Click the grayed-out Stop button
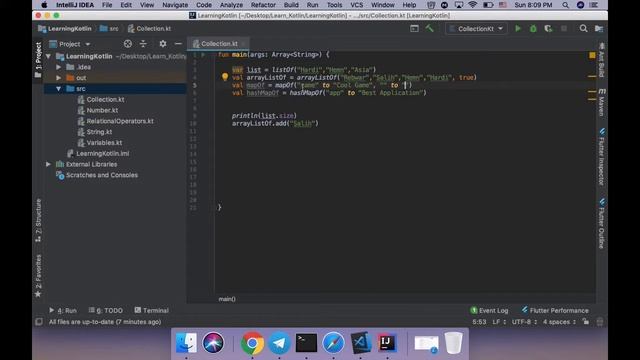640x360 pixels. click(564, 29)
